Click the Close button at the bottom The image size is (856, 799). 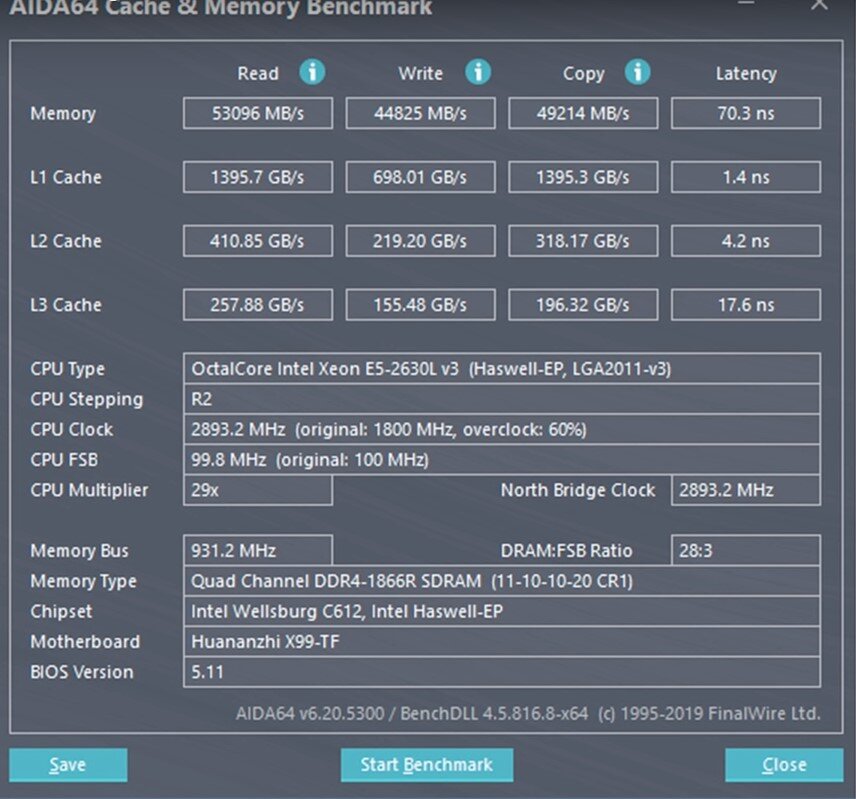(784, 765)
